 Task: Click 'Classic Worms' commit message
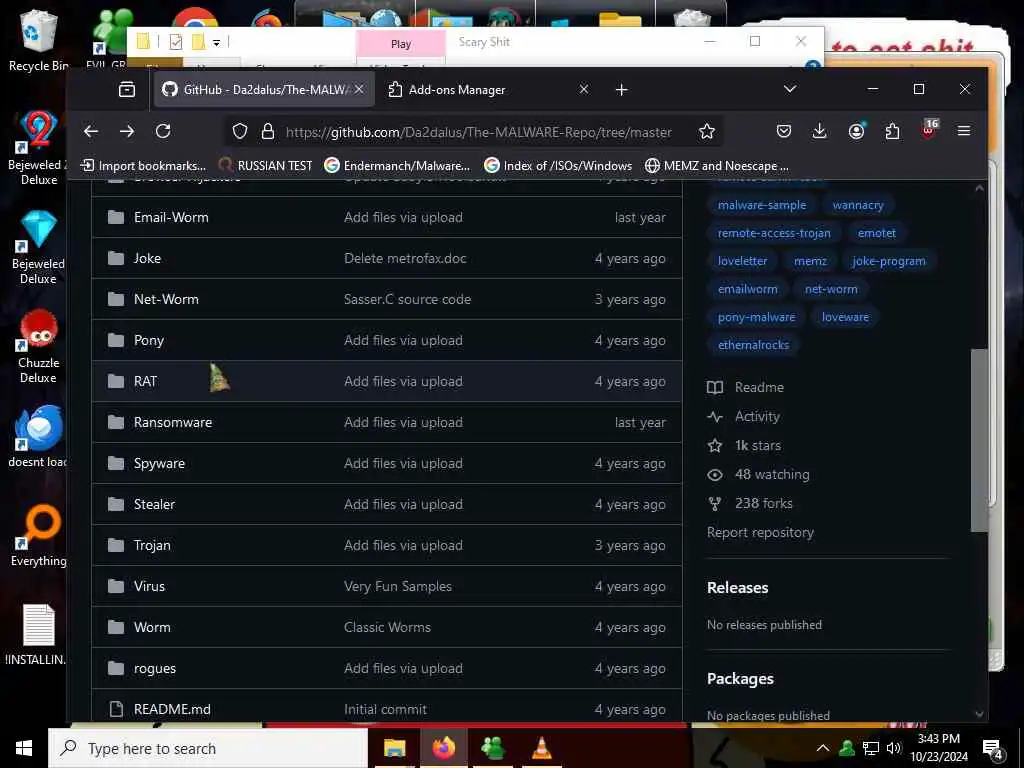pos(387,628)
